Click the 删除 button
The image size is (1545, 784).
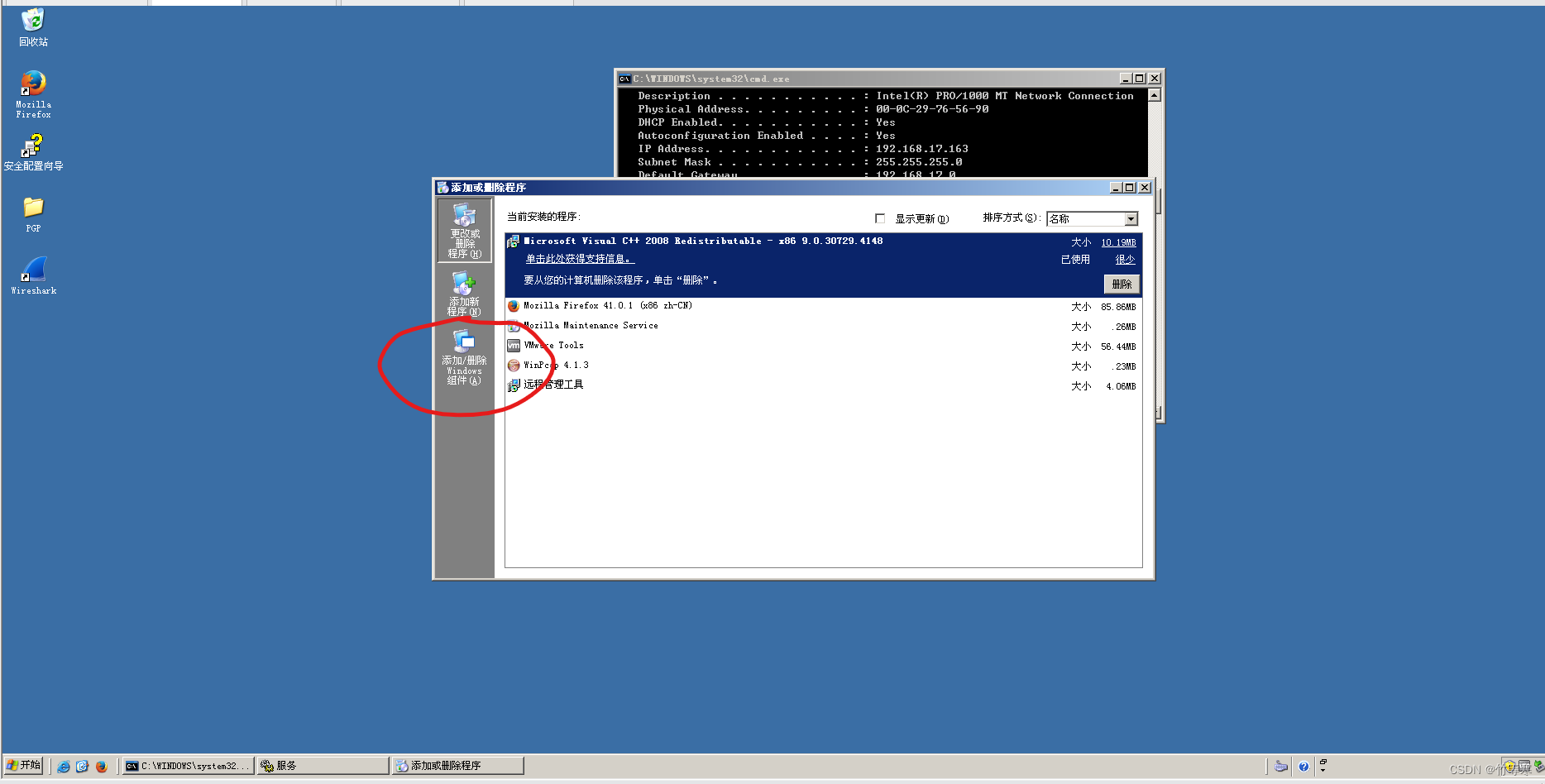[x=1122, y=284]
